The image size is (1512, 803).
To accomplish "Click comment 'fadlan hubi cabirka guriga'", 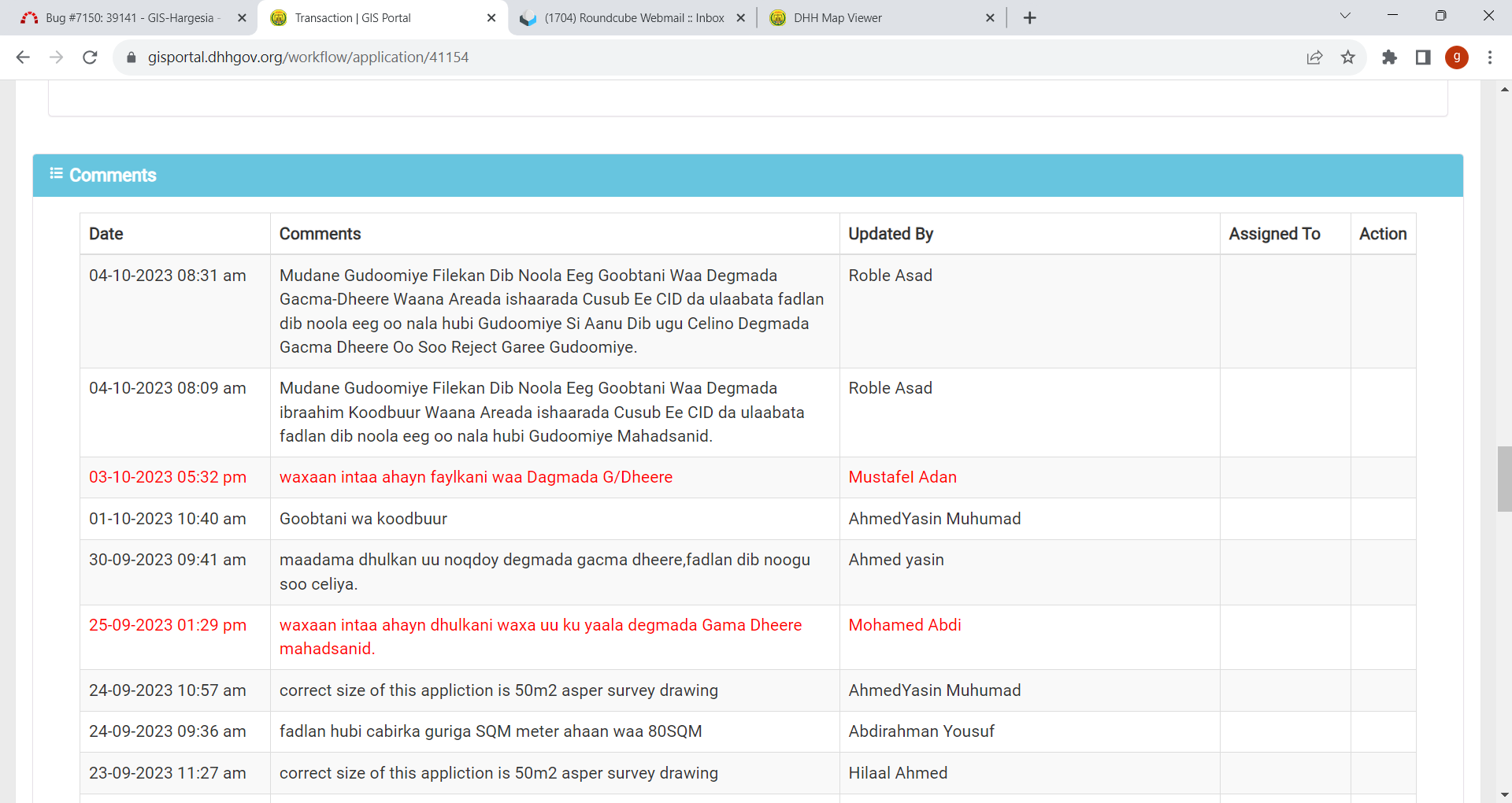I will [491, 731].
